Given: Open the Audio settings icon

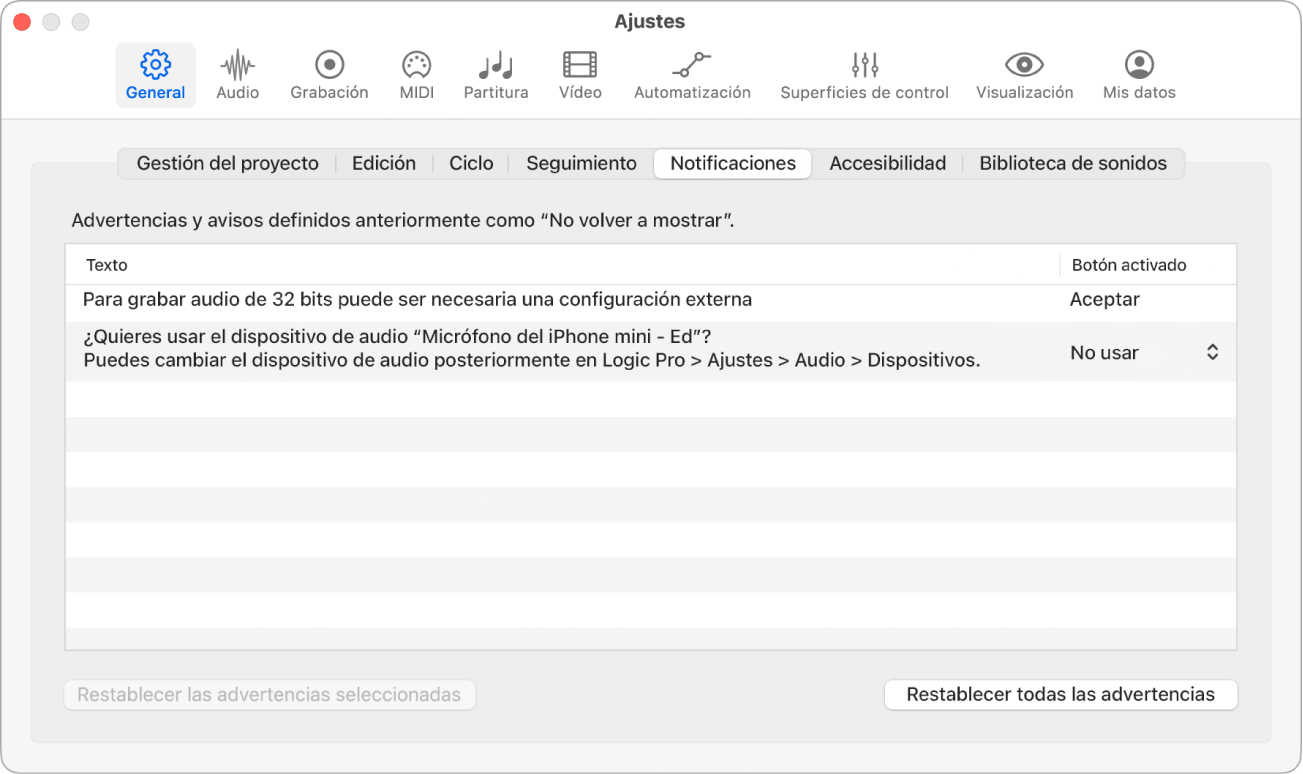Looking at the screenshot, I should coord(237,74).
